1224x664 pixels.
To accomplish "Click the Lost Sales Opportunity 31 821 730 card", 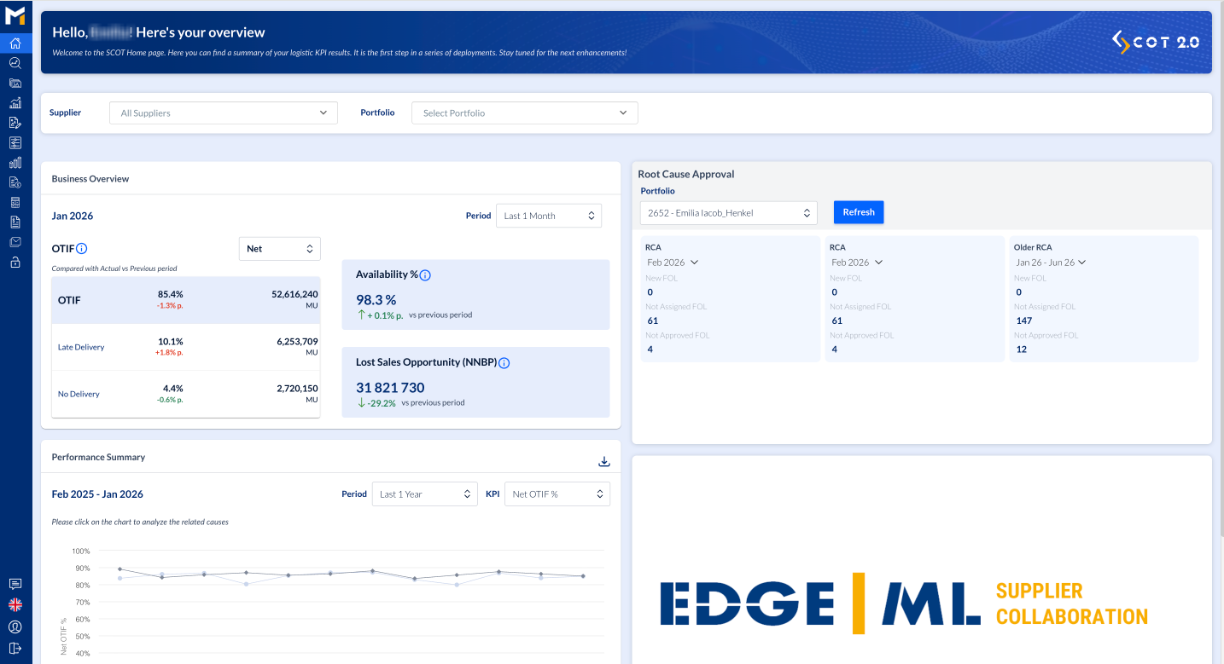I will point(476,382).
